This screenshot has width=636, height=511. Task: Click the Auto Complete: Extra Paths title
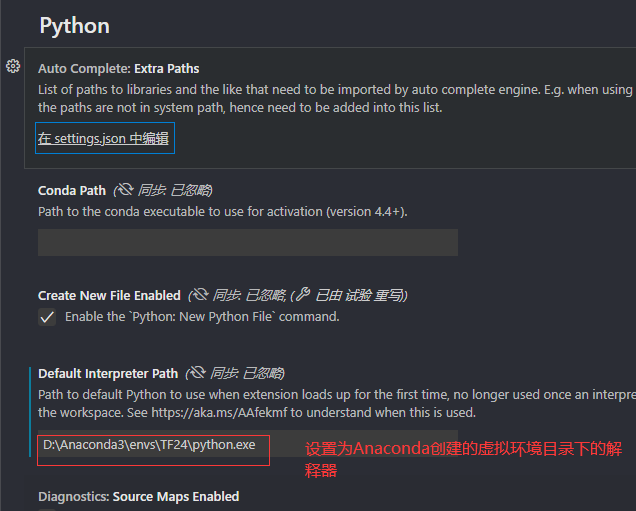point(118,69)
